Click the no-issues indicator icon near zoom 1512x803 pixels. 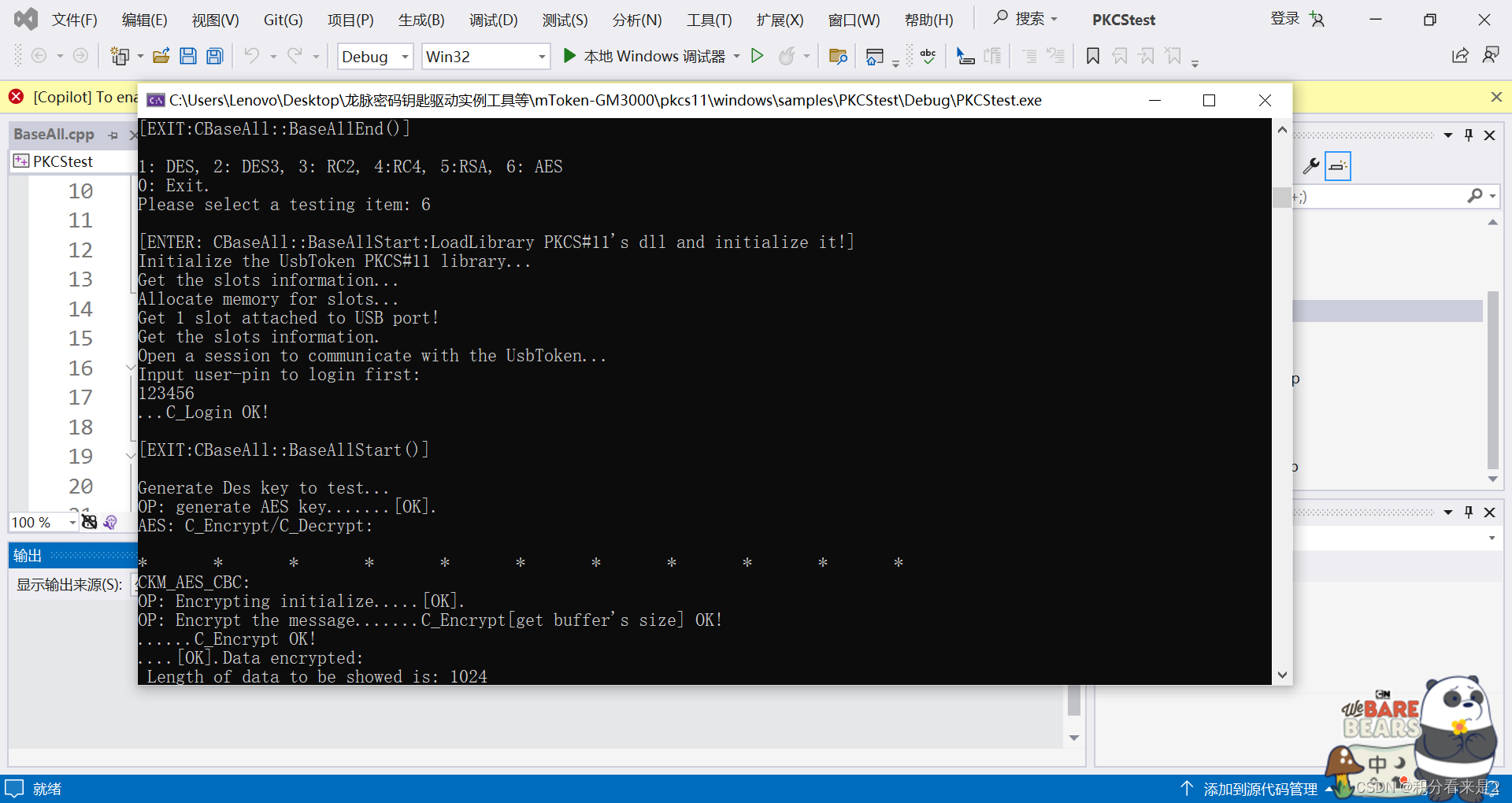point(90,522)
